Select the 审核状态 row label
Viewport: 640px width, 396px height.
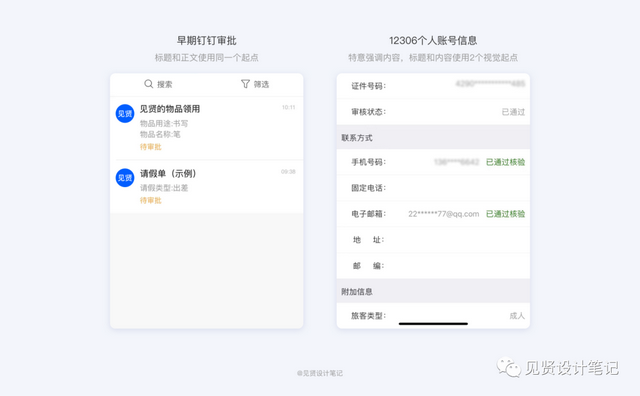[x=369, y=112]
